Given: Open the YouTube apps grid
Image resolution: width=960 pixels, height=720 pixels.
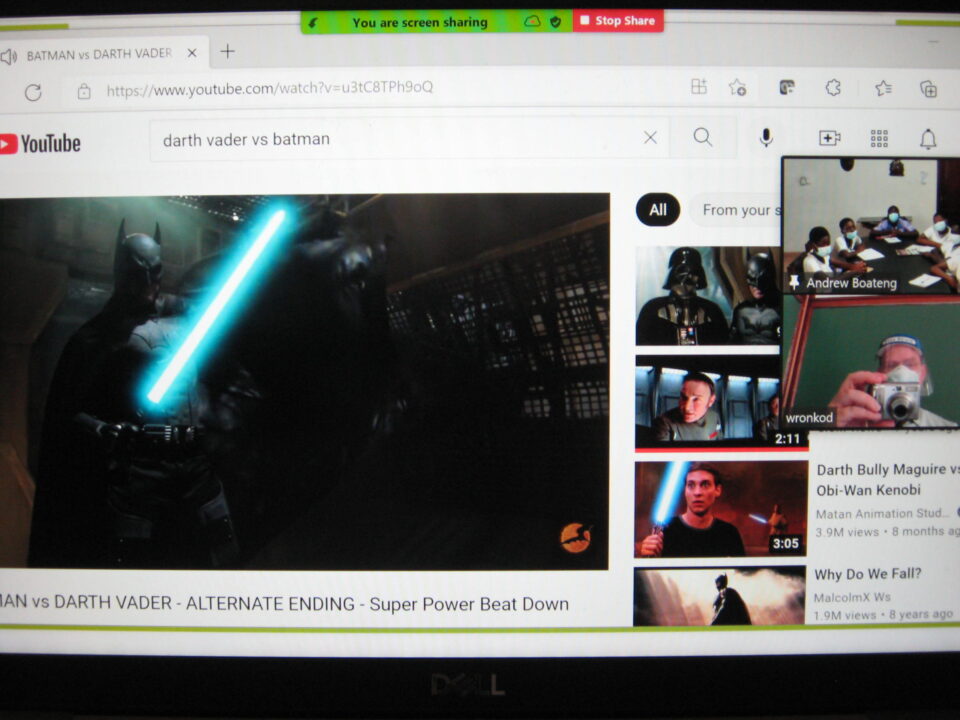Looking at the screenshot, I should pyautogui.click(x=879, y=138).
